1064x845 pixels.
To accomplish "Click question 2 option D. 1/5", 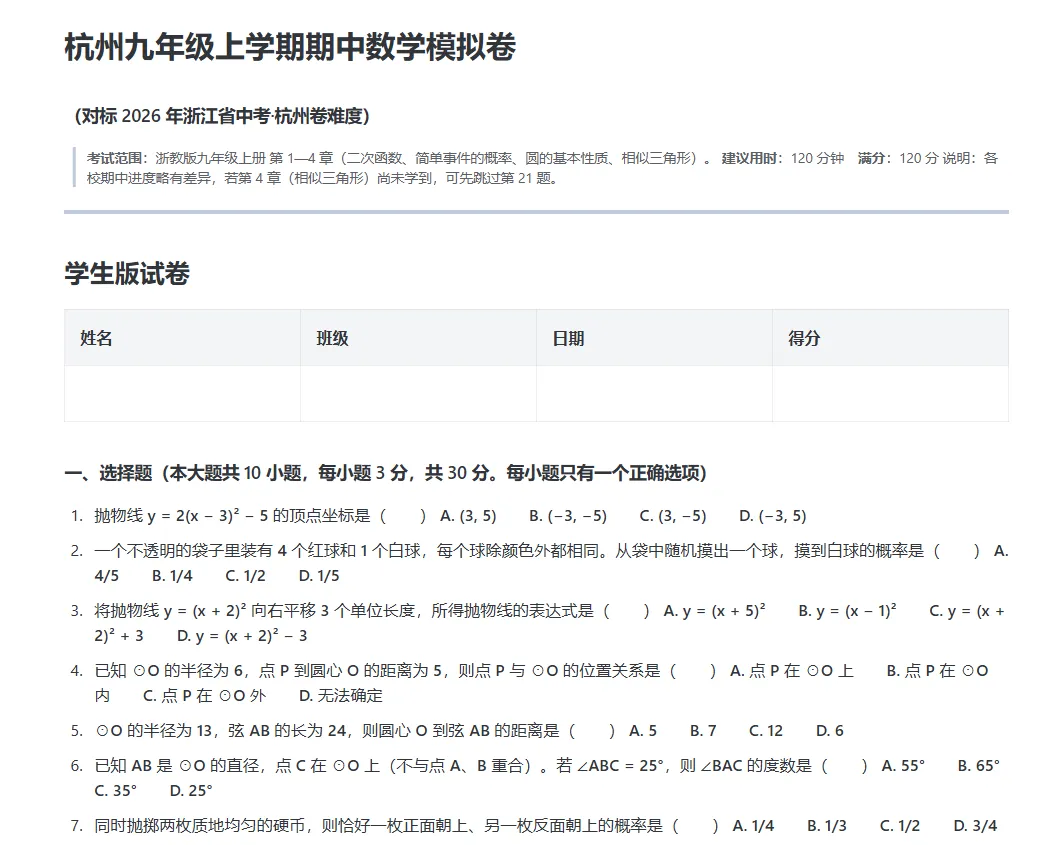I will [x=319, y=576].
